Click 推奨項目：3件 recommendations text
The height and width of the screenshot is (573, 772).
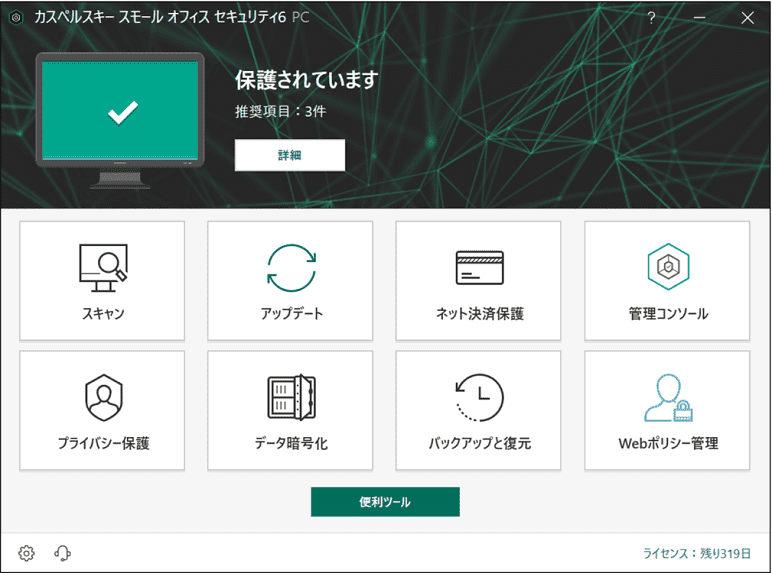pos(280,111)
